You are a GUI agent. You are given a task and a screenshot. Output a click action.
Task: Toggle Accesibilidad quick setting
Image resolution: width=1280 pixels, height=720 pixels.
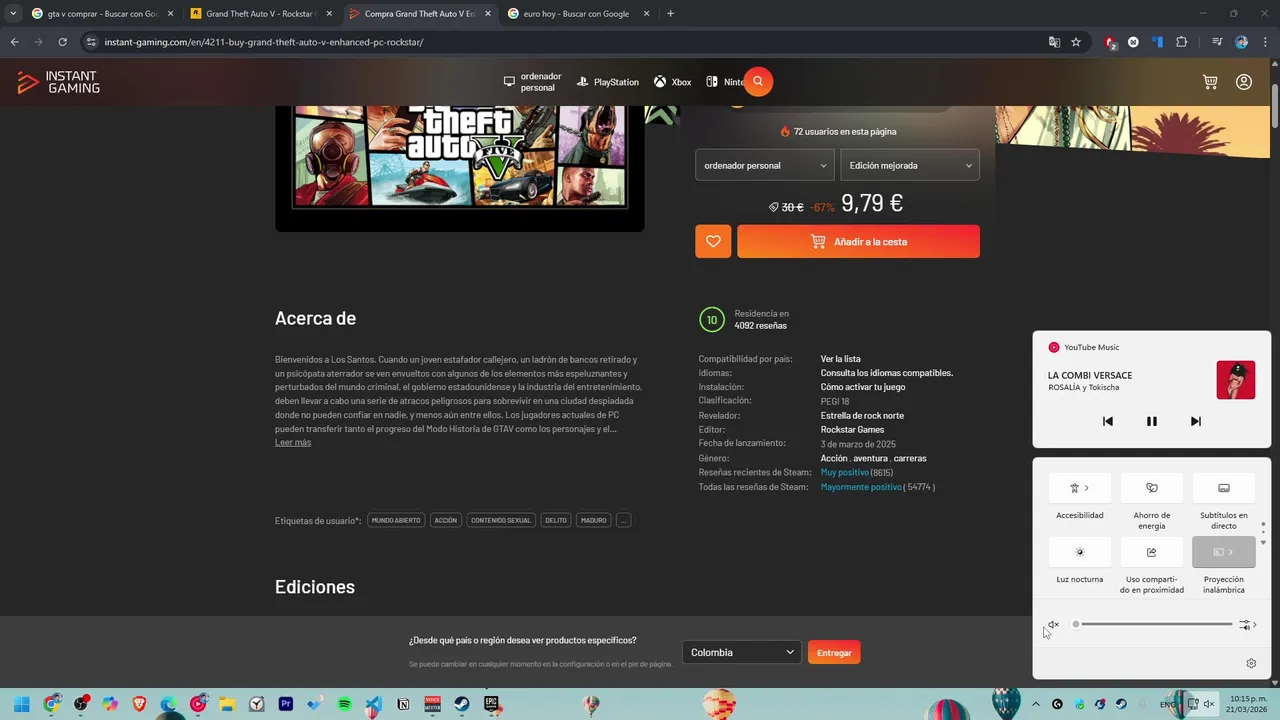(x=1080, y=488)
